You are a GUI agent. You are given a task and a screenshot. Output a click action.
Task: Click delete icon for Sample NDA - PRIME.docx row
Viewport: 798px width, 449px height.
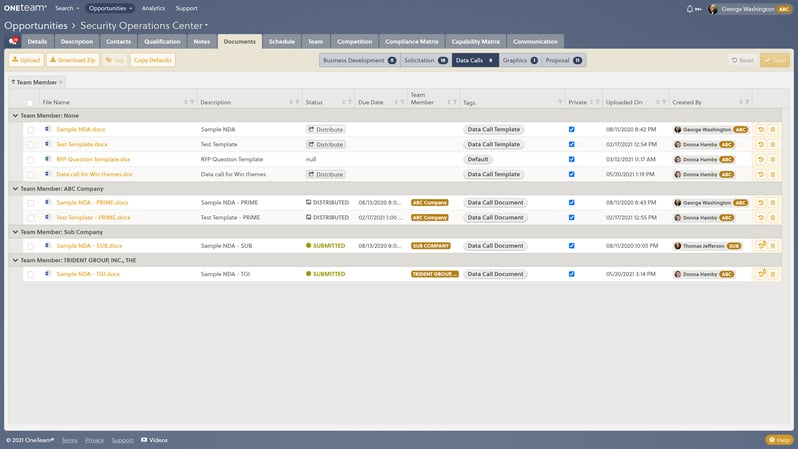(773, 203)
